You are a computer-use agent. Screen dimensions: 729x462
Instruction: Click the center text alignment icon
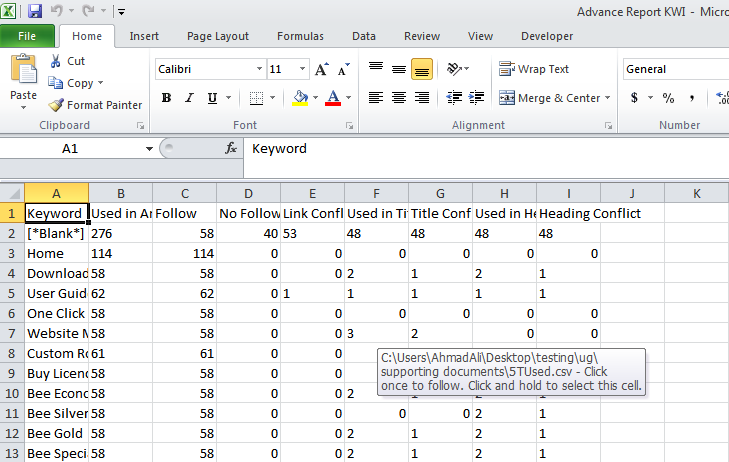click(398, 98)
